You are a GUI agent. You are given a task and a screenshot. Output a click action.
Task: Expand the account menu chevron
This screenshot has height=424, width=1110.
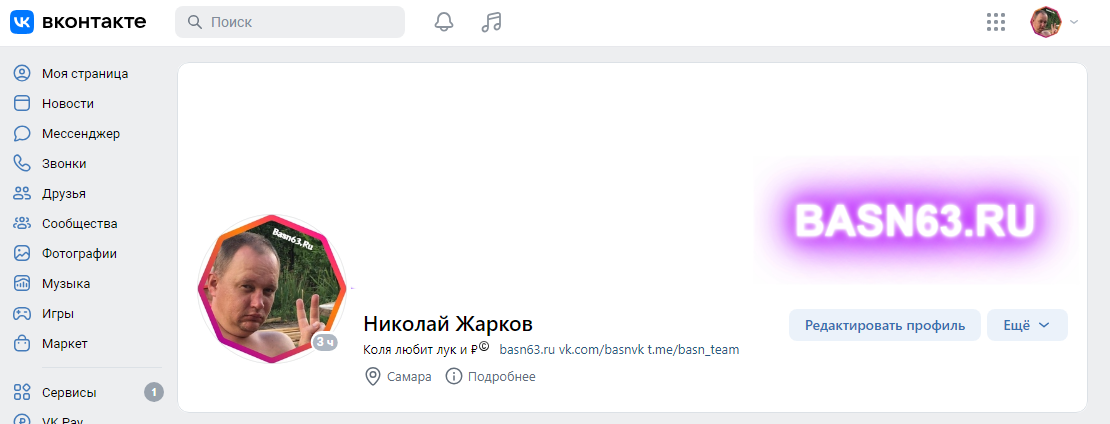[1074, 22]
